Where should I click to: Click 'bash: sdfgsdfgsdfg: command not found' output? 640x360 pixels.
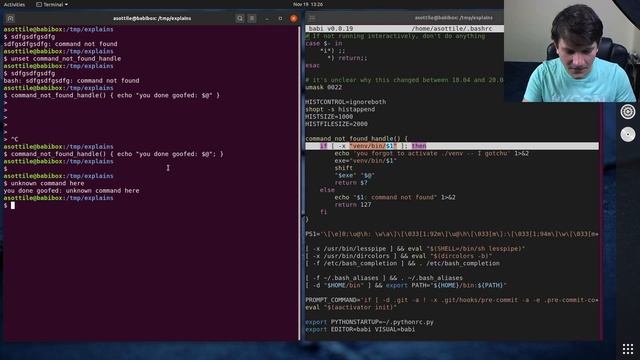(x=71, y=81)
